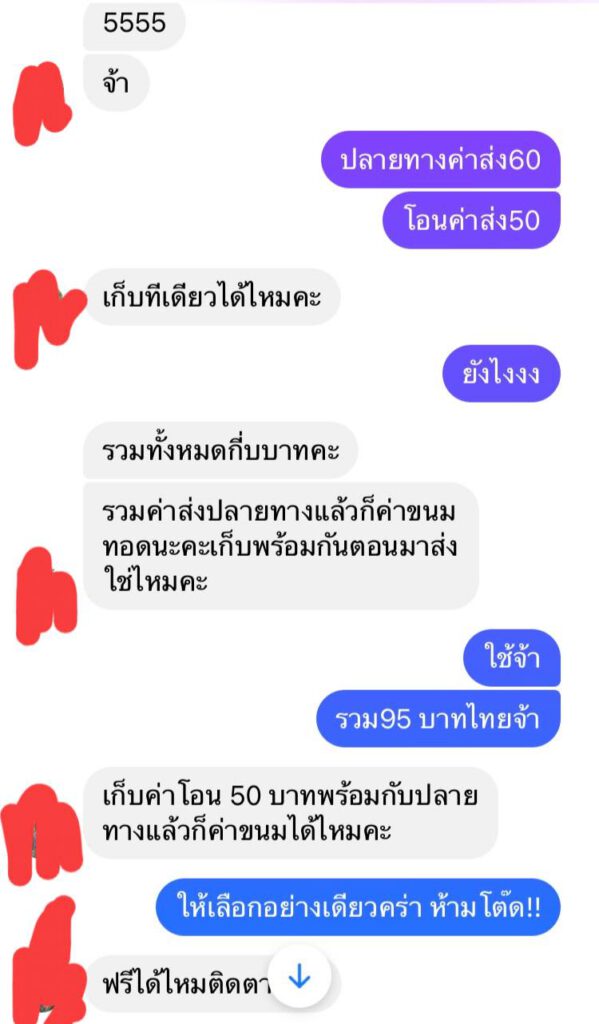Tap the avatar next to the bottom message
This screenshot has height=1024, width=599.
pyautogui.click(x=47, y=960)
